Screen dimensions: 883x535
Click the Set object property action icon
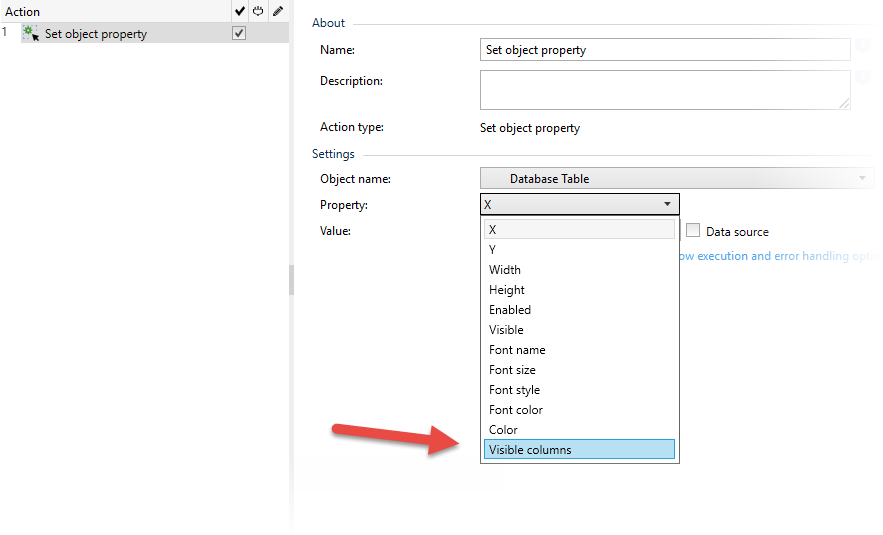coord(31,33)
